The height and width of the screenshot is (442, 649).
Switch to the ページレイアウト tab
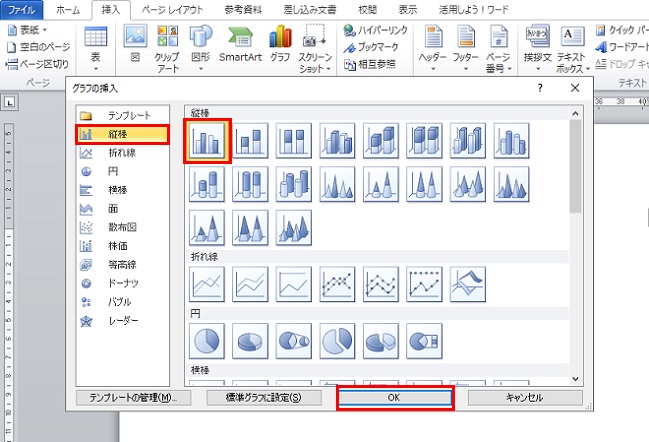172,10
